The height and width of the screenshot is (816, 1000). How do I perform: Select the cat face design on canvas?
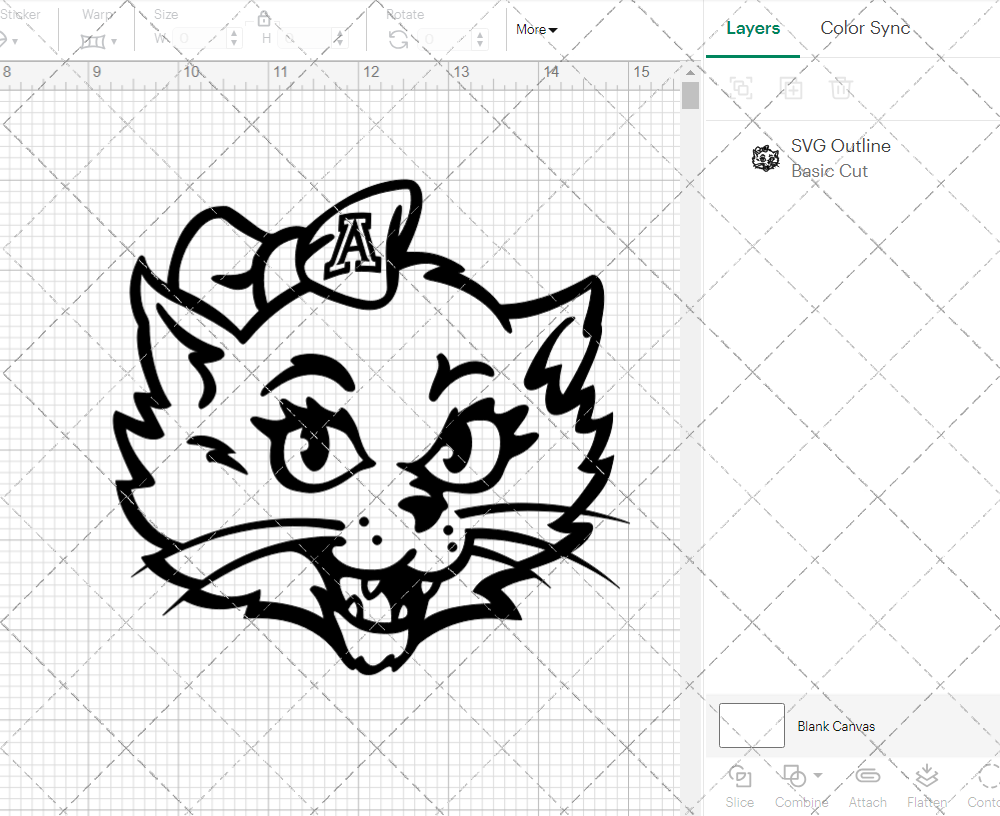coord(371,427)
